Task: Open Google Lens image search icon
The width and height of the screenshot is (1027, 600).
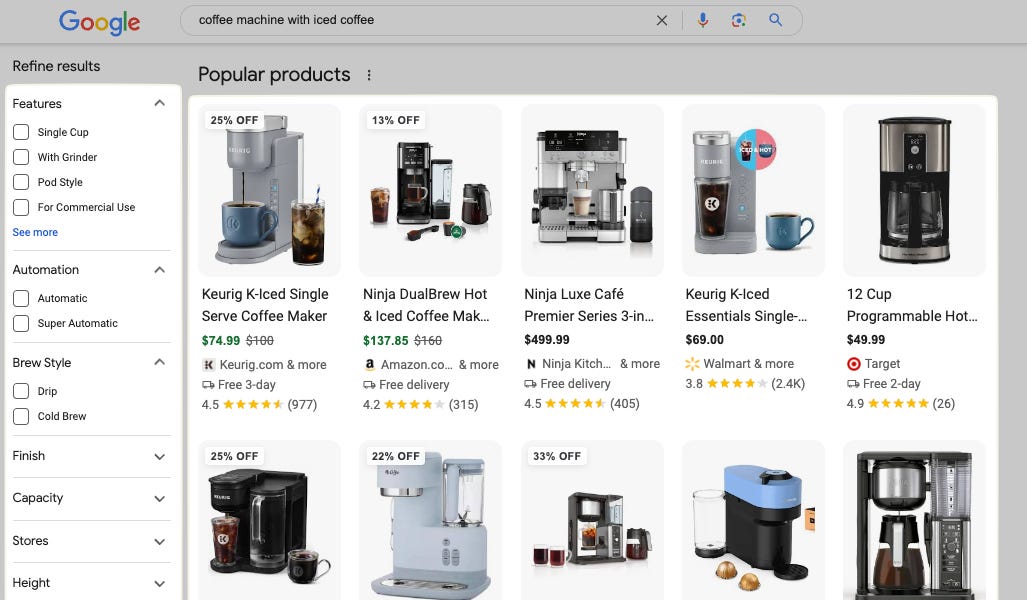Action: coord(739,20)
